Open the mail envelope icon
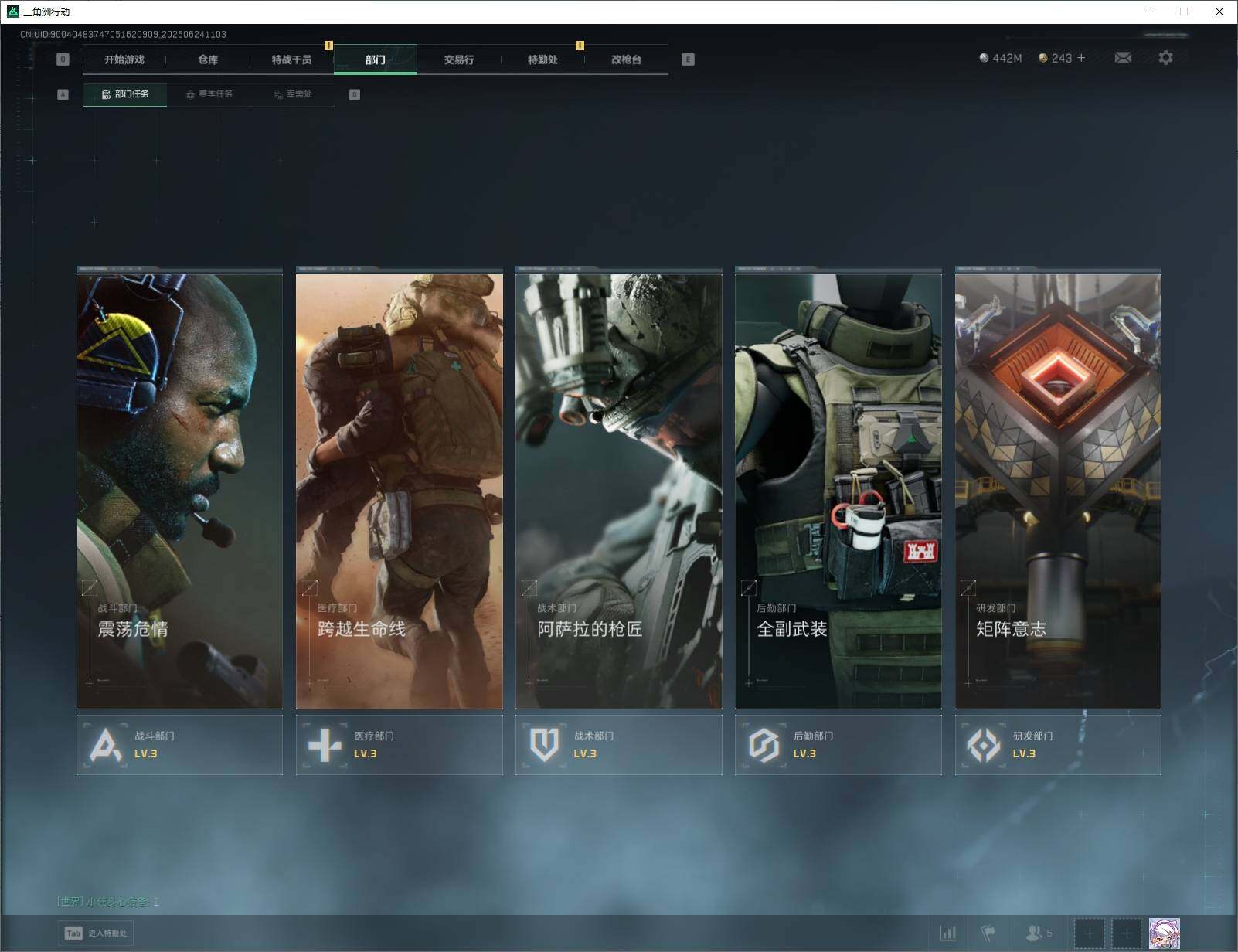Viewport: 1238px width, 952px height. pos(1123,58)
